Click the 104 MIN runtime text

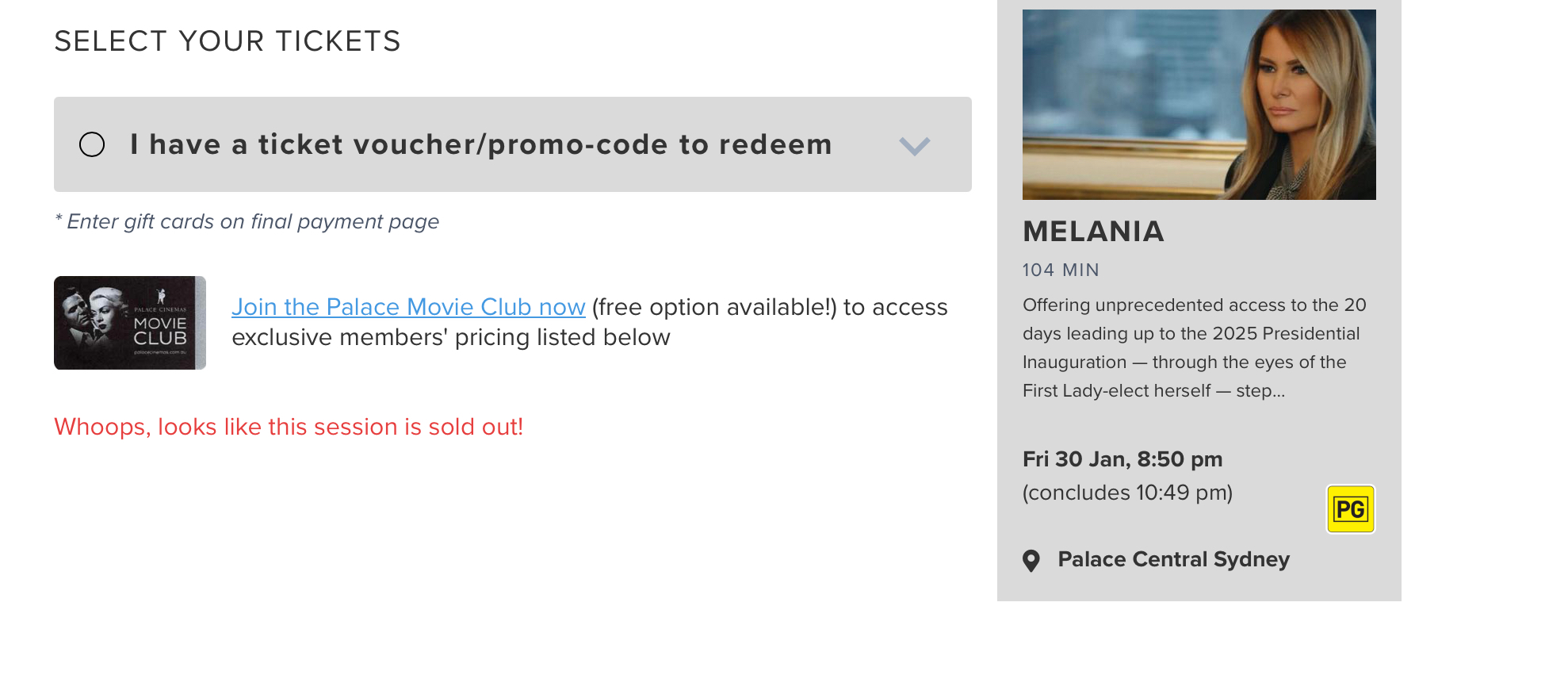[x=1061, y=270]
